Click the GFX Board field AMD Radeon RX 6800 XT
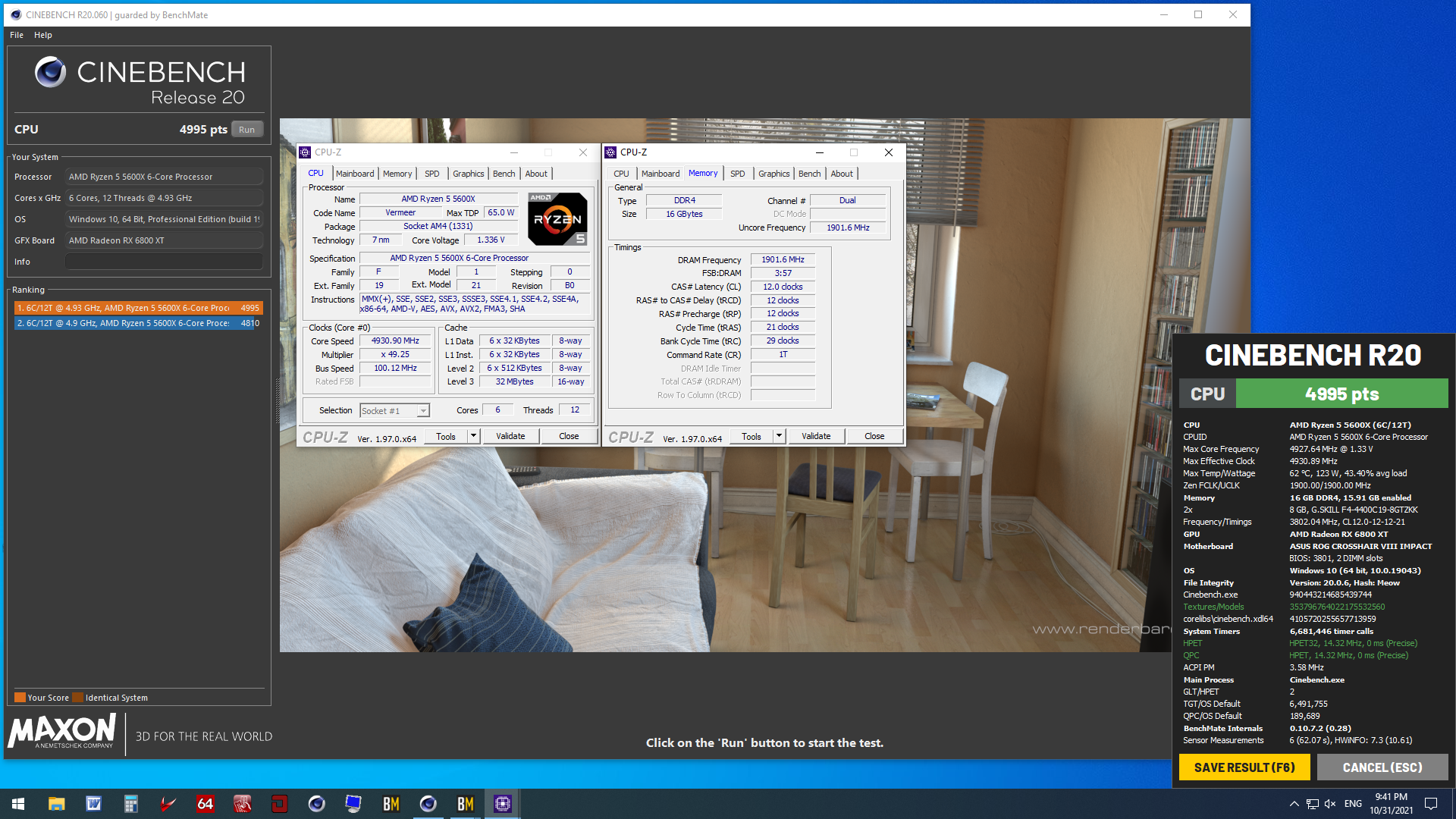1456x819 pixels. [164, 240]
